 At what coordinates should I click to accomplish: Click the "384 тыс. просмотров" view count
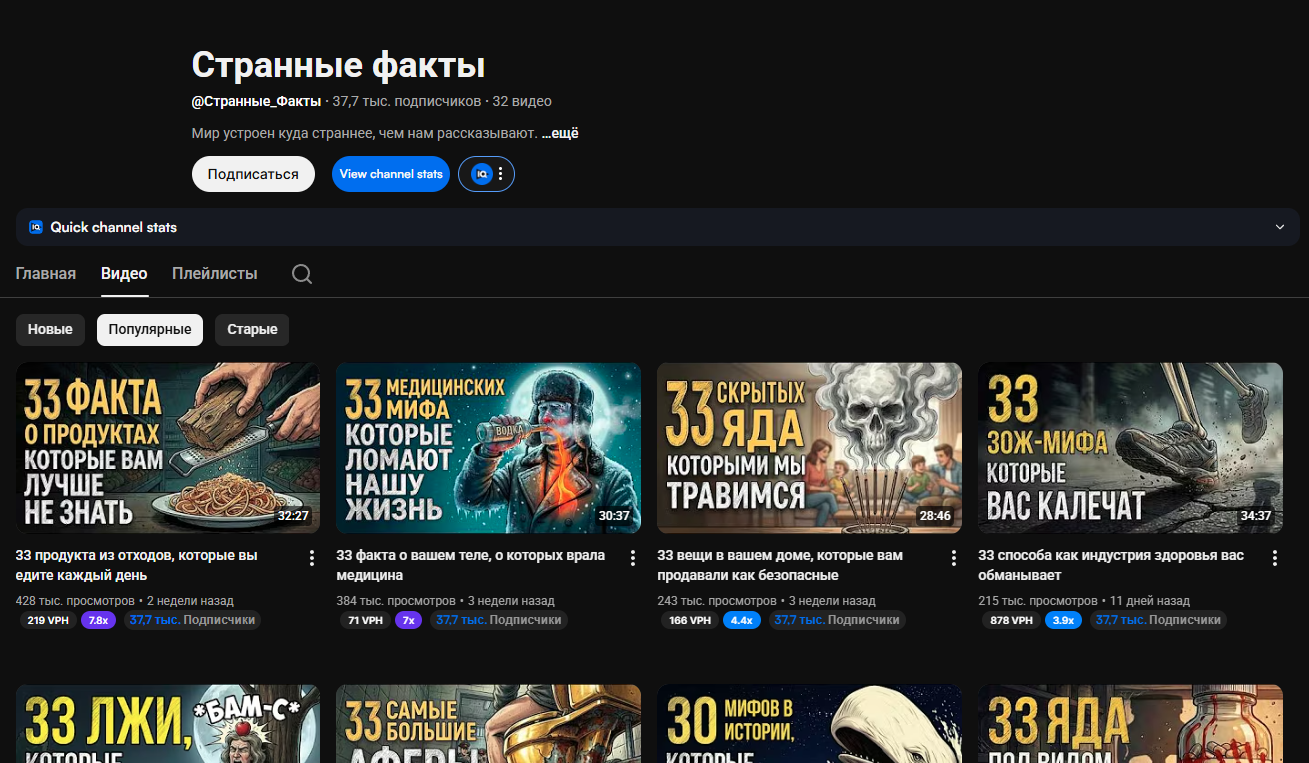click(x=395, y=601)
